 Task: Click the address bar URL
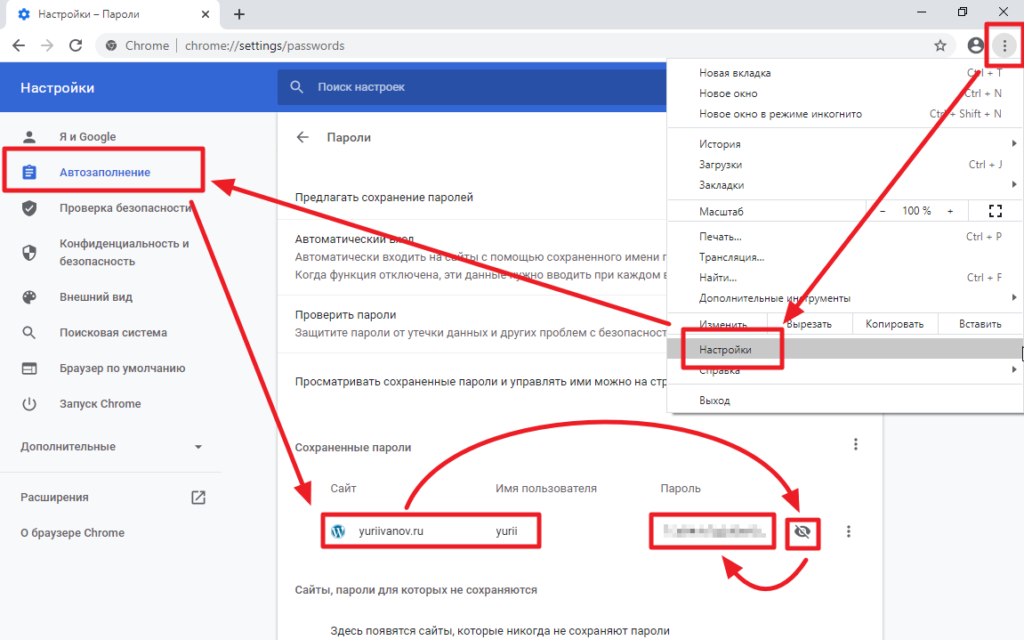(x=264, y=46)
